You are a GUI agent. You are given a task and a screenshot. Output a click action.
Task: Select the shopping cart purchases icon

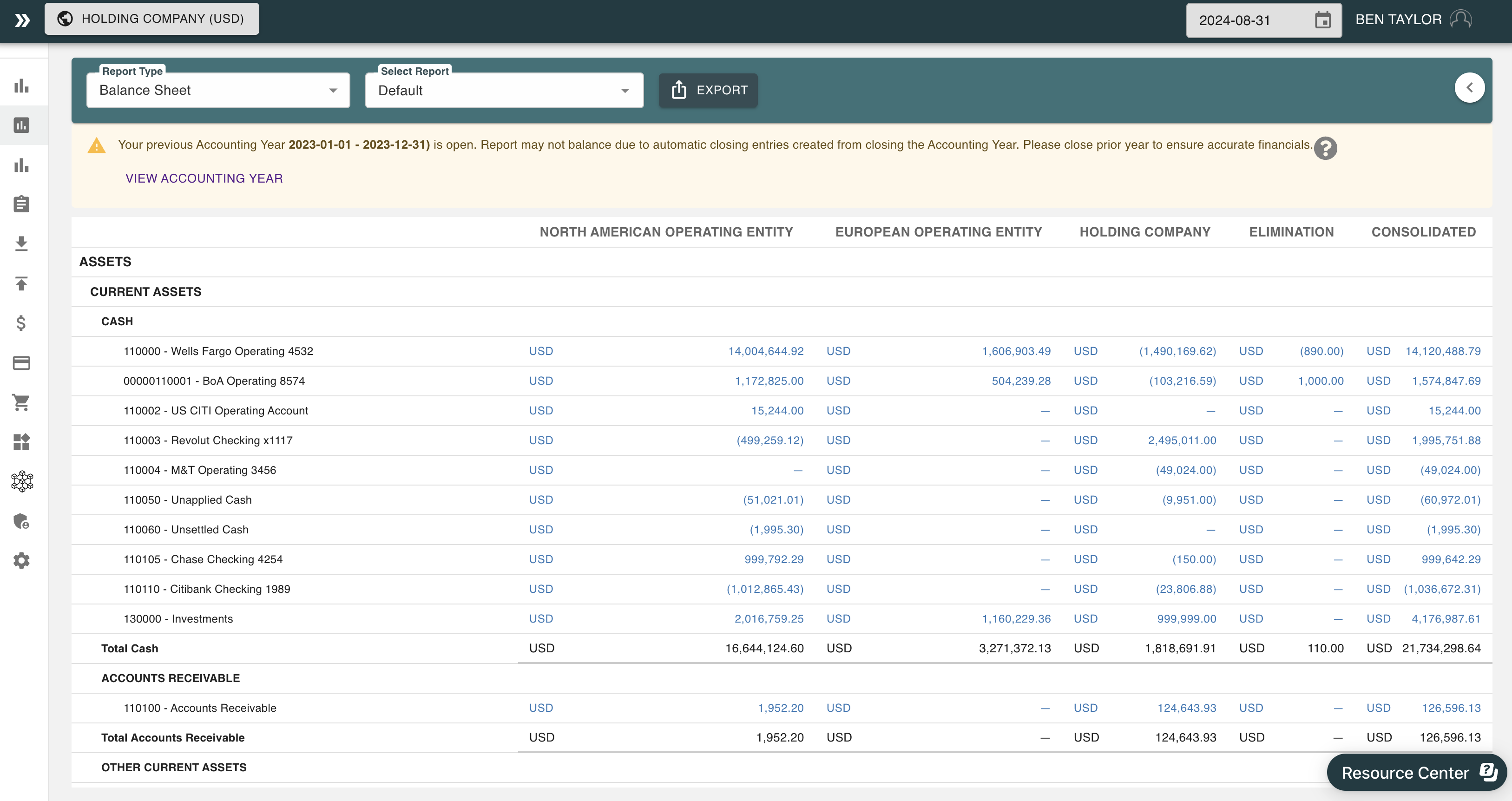(22, 402)
